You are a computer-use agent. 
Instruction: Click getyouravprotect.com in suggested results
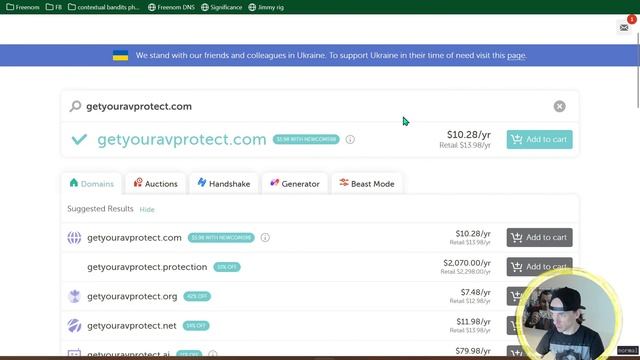coord(134,238)
